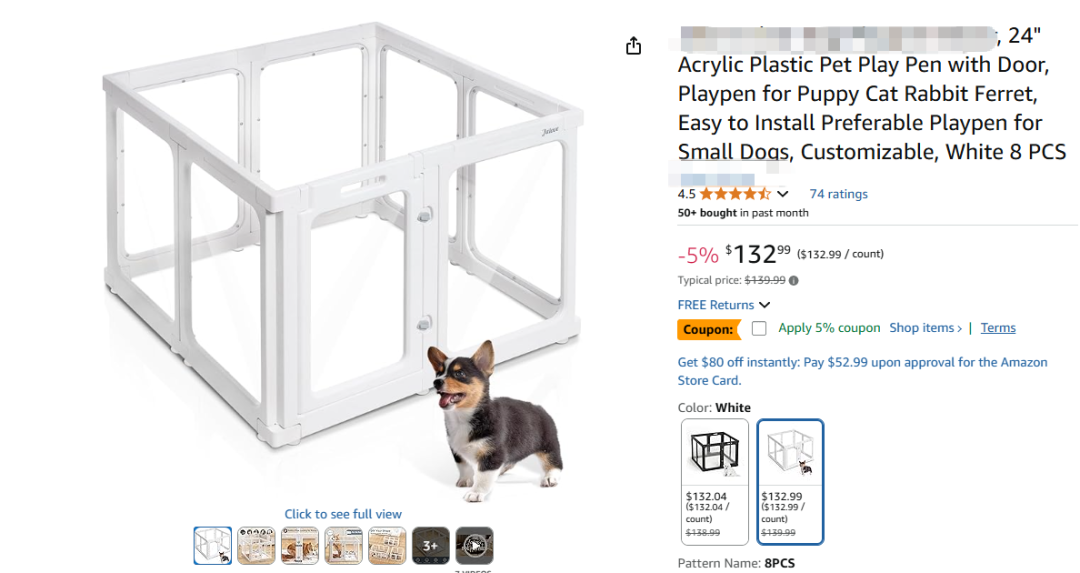Select the second product image thumbnail
The image size is (1080, 573).
tap(257, 546)
